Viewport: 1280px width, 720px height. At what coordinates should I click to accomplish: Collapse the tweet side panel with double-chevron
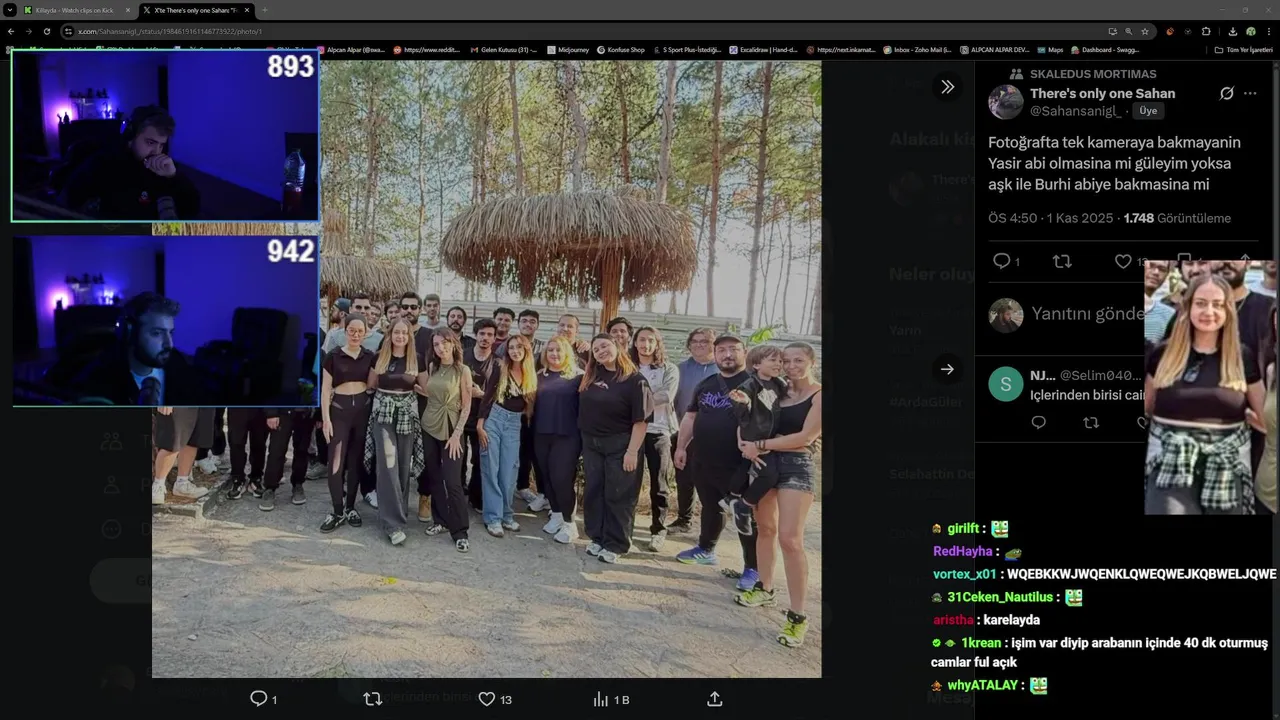947,87
